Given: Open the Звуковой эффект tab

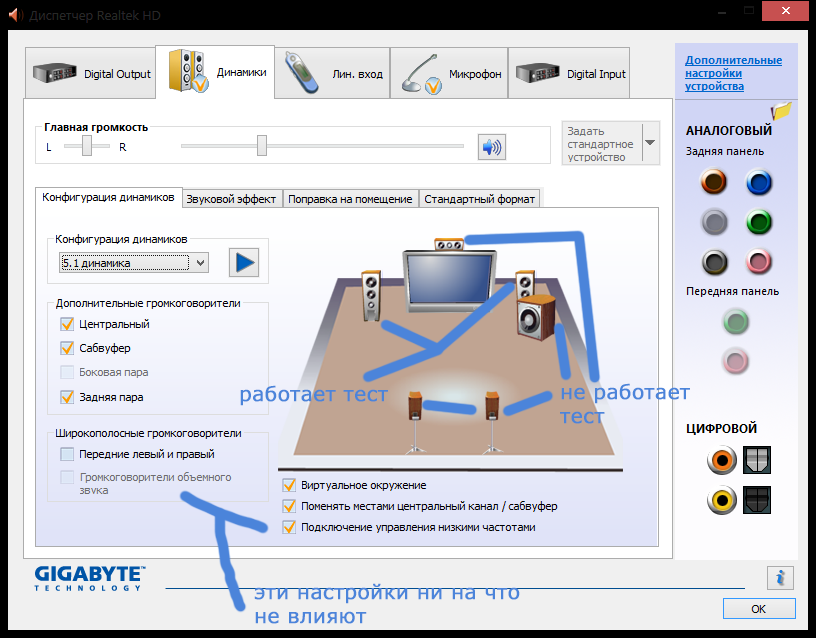Looking at the screenshot, I should (231, 199).
